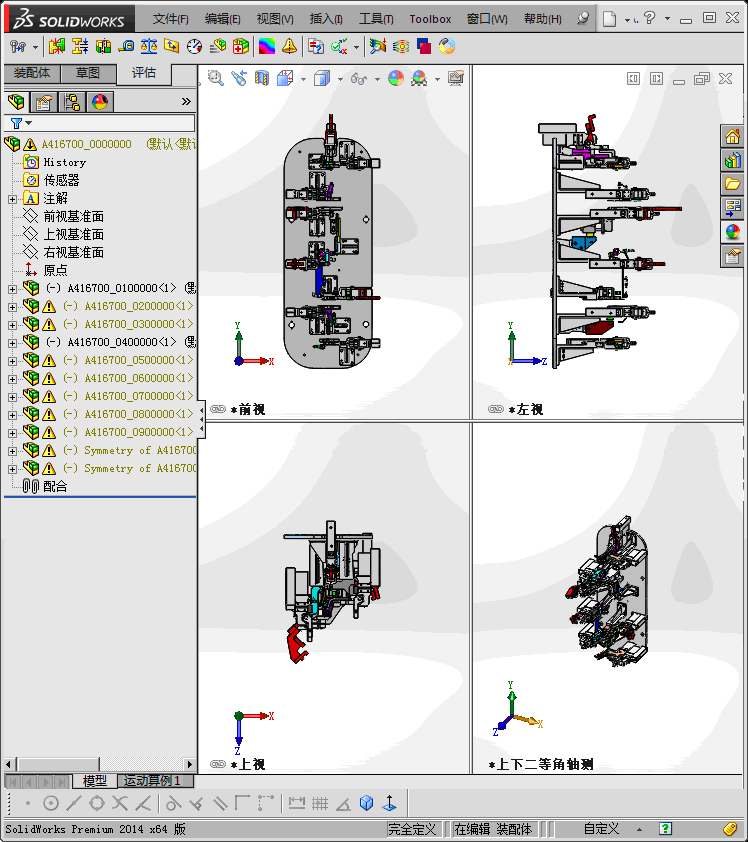
Task: Click the 自定义 units status entry
Action: (x=601, y=829)
